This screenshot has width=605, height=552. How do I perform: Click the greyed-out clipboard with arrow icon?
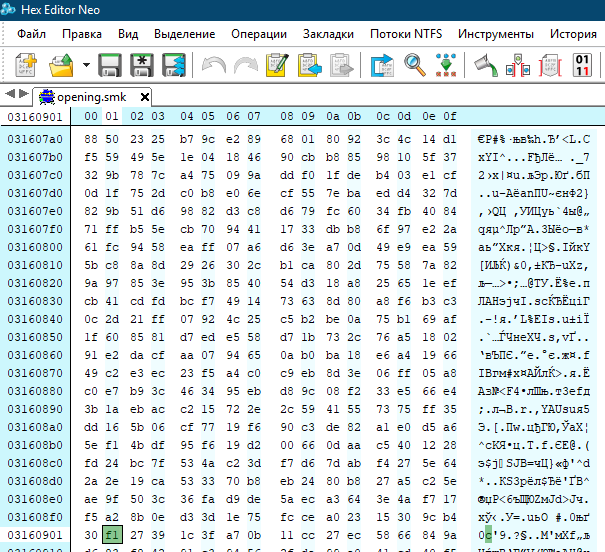pyautogui.click(x=342, y=65)
